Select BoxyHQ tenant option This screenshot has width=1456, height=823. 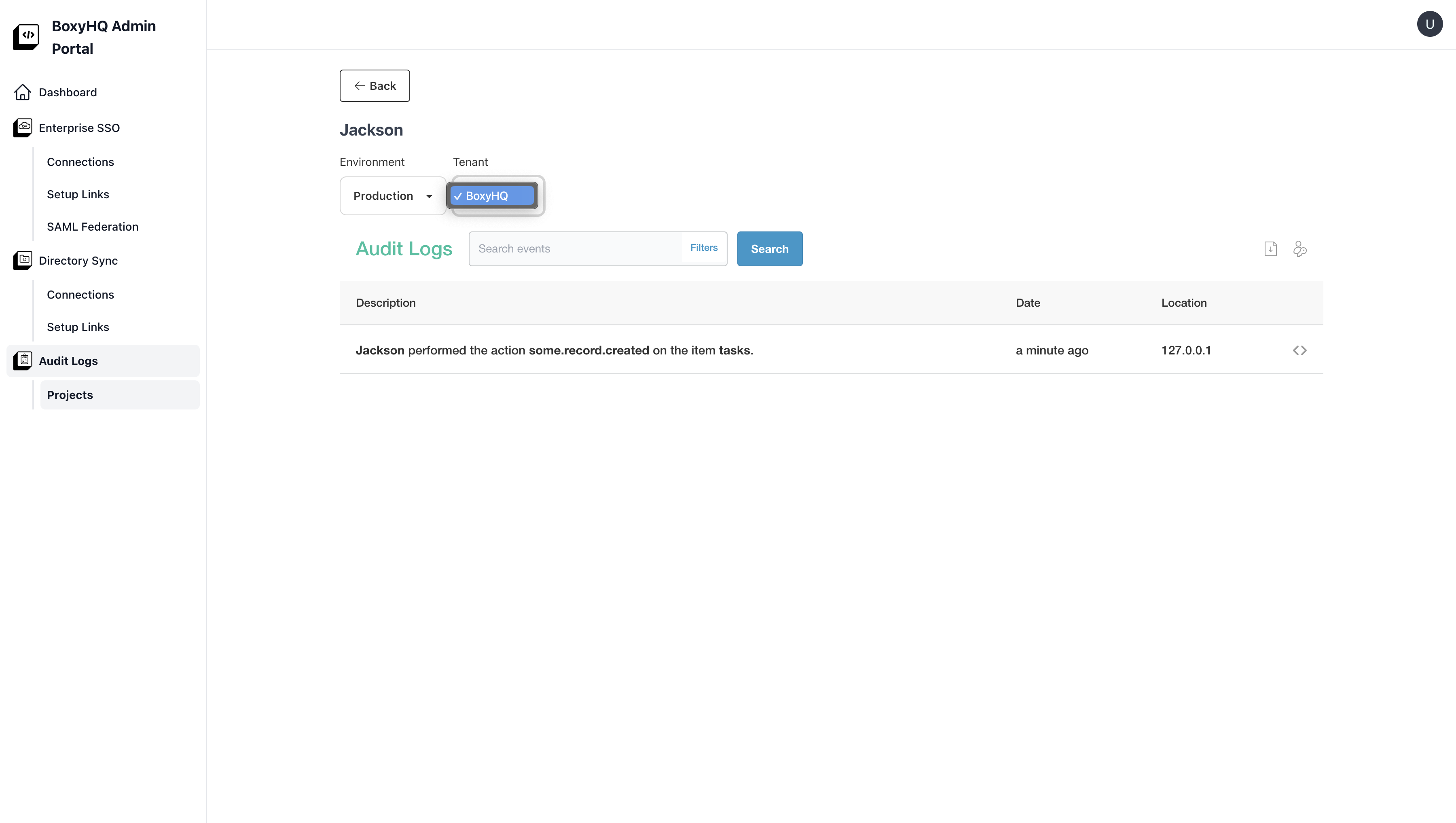click(492, 196)
